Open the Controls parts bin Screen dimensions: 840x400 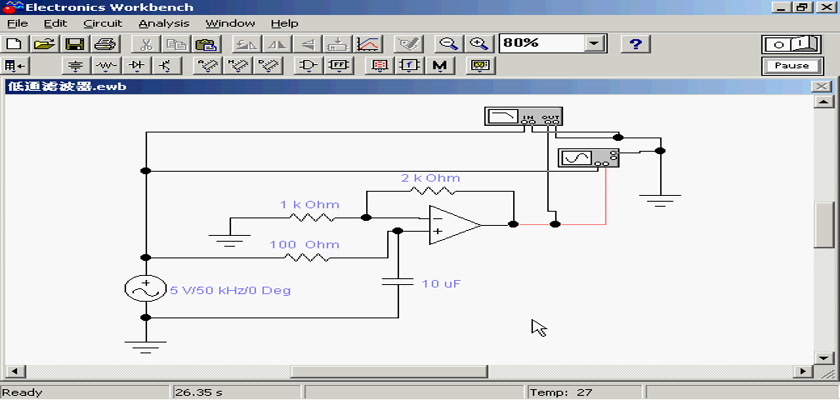coord(409,66)
